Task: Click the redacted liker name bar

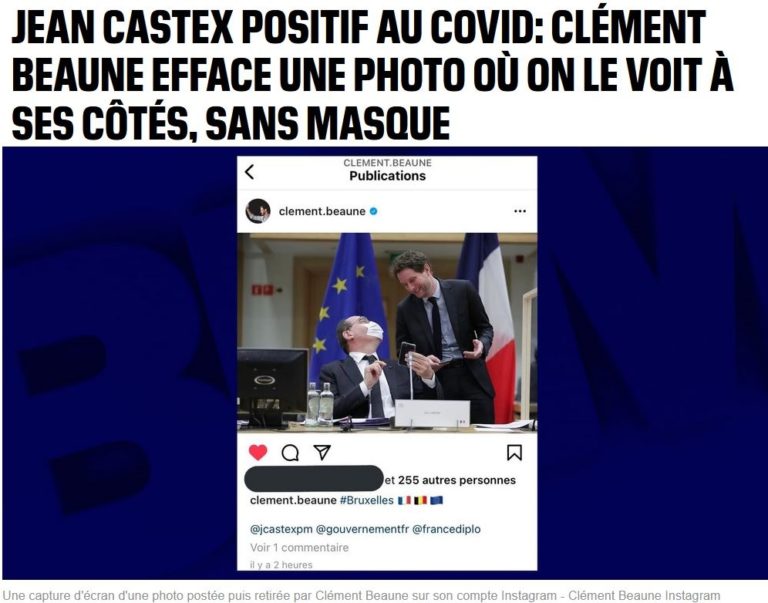Action: [x=313, y=479]
